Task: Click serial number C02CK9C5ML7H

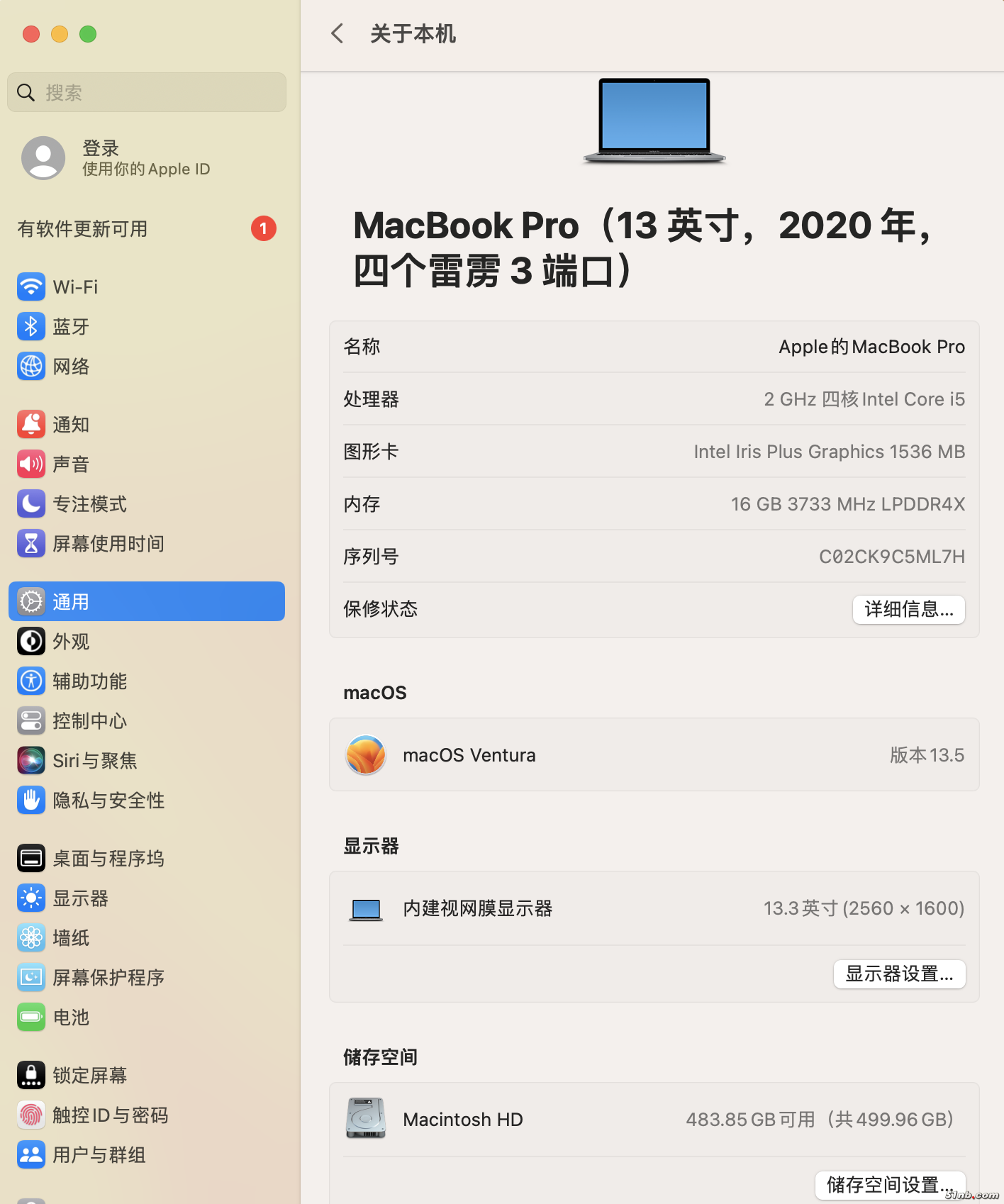Action: click(x=892, y=557)
